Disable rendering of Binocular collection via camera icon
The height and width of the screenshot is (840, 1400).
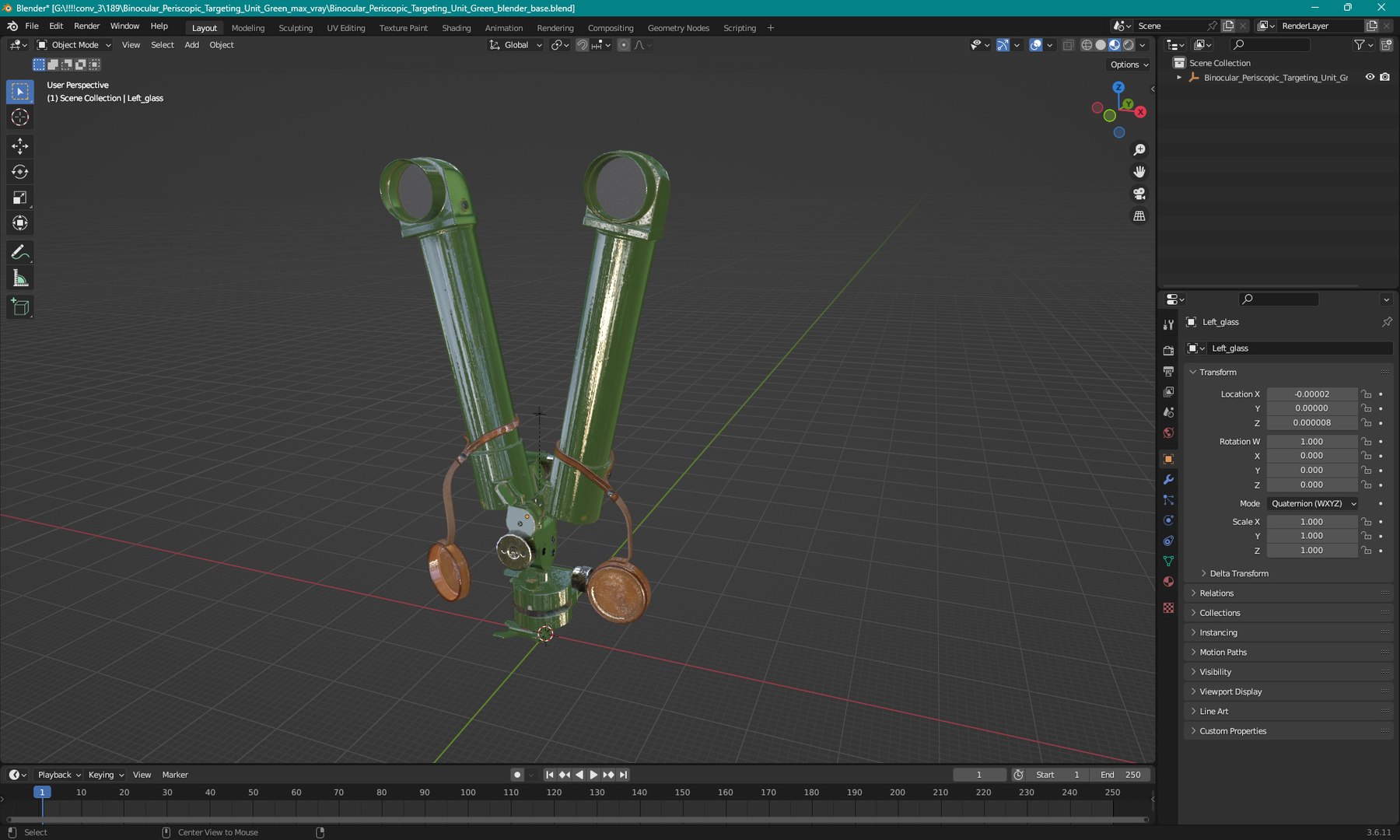click(x=1384, y=77)
